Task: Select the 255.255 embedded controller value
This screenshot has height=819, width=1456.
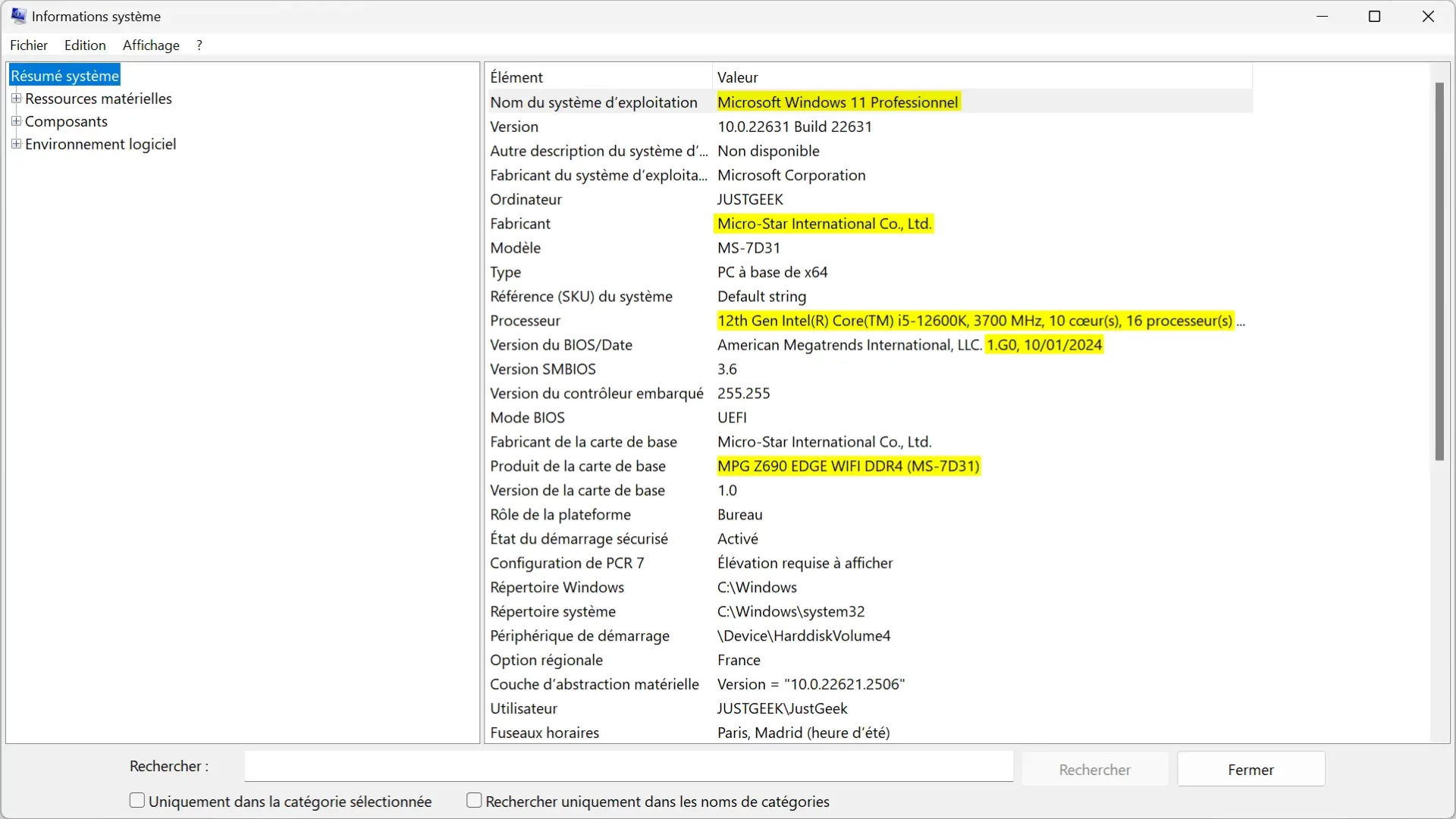Action: tap(743, 394)
